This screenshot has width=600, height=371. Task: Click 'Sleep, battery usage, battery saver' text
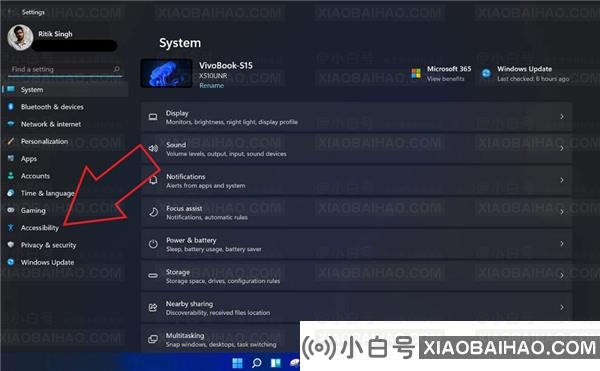214,249
